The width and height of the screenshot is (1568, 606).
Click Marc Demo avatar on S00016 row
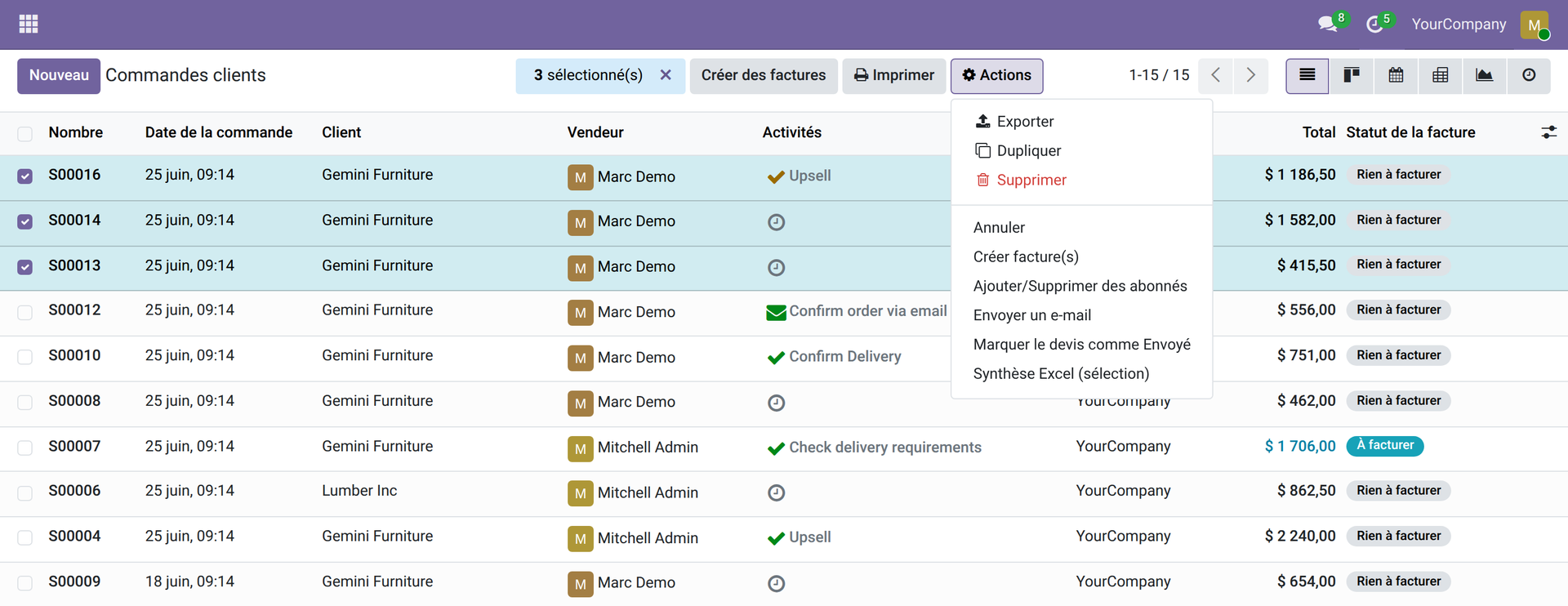coord(581,177)
